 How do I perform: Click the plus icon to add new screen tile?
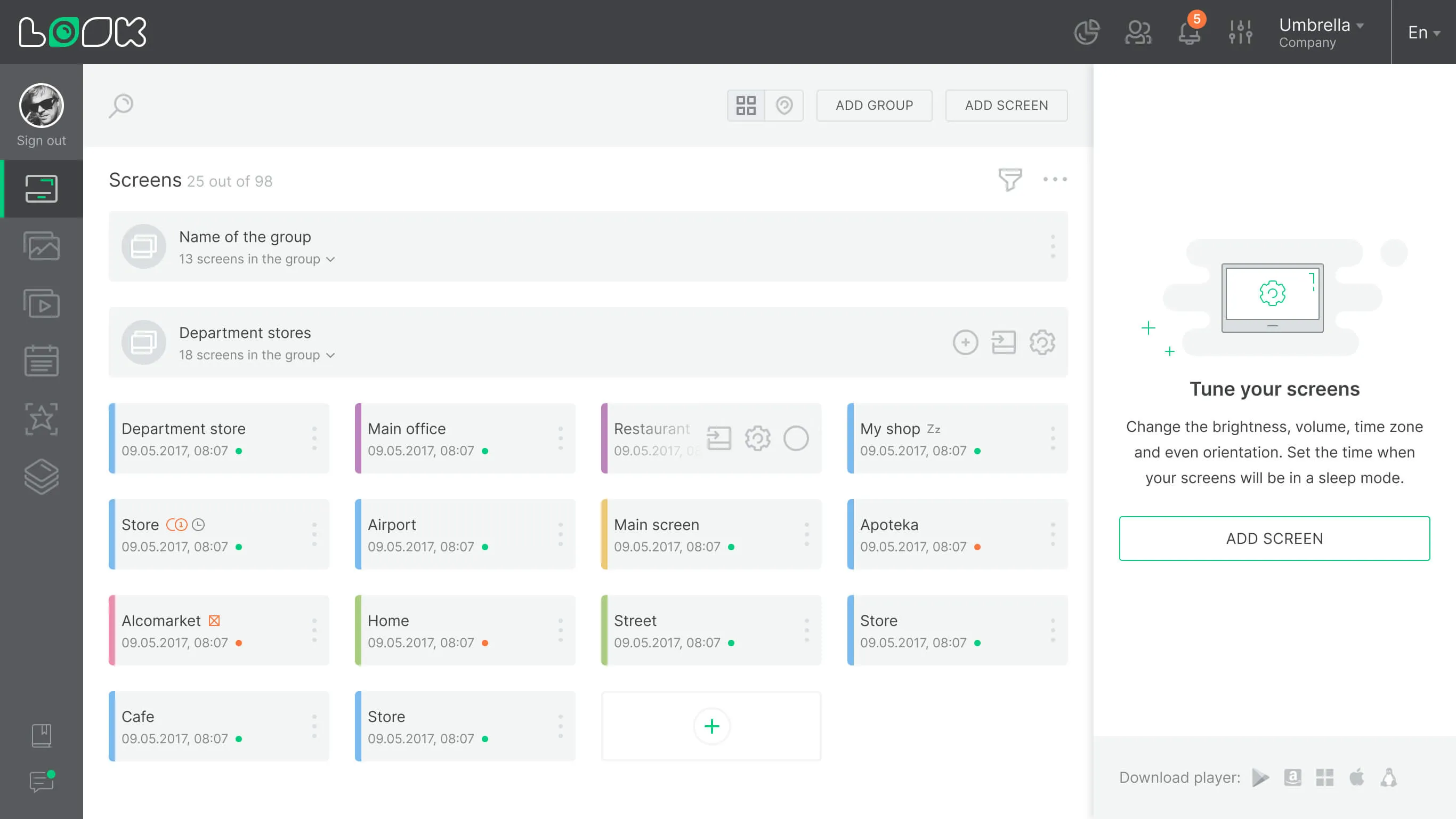713,726
